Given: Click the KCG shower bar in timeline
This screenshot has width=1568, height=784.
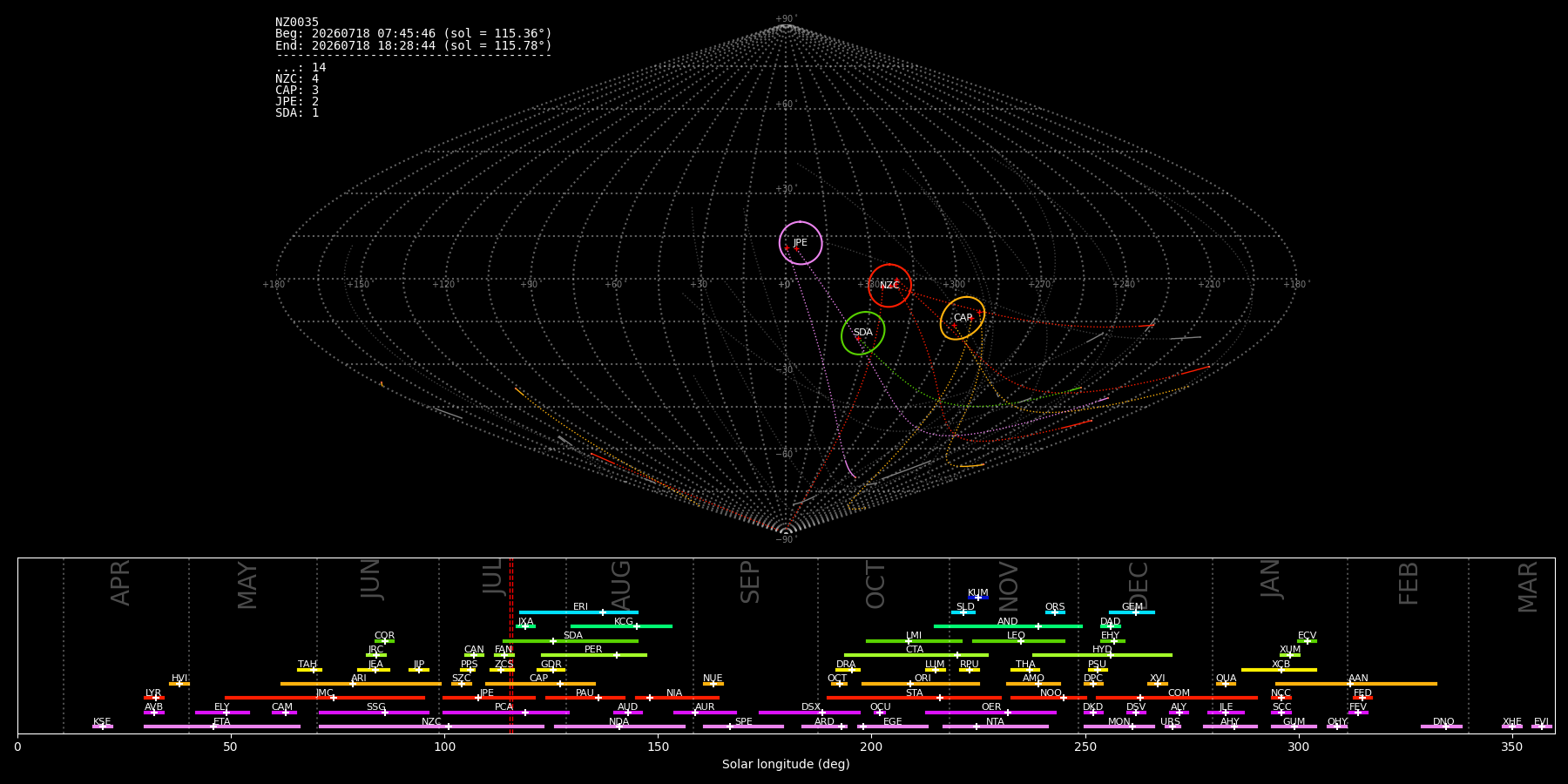Looking at the screenshot, I should pyautogui.click(x=621, y=626).
